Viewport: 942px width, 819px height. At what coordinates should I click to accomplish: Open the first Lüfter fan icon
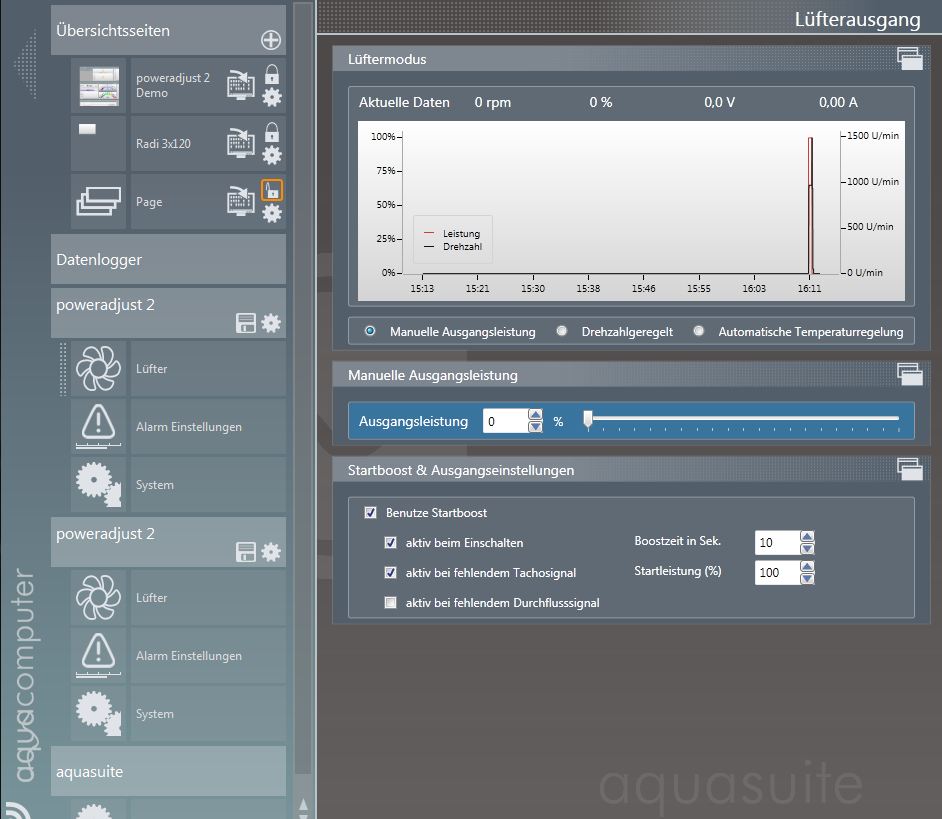pos(99,369)
